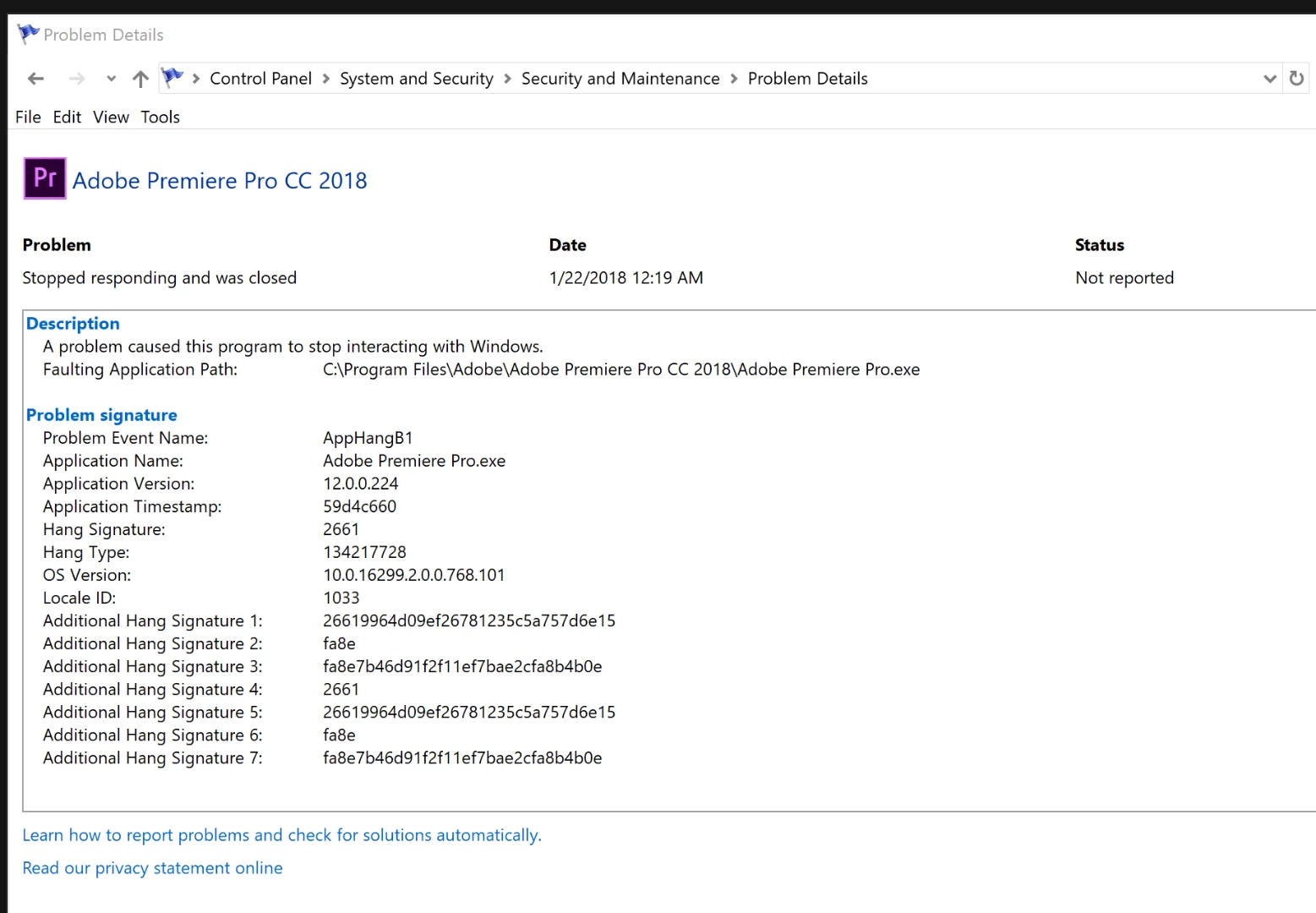
Task: Click Hang Signature value 2661
Action: point(341,529)
